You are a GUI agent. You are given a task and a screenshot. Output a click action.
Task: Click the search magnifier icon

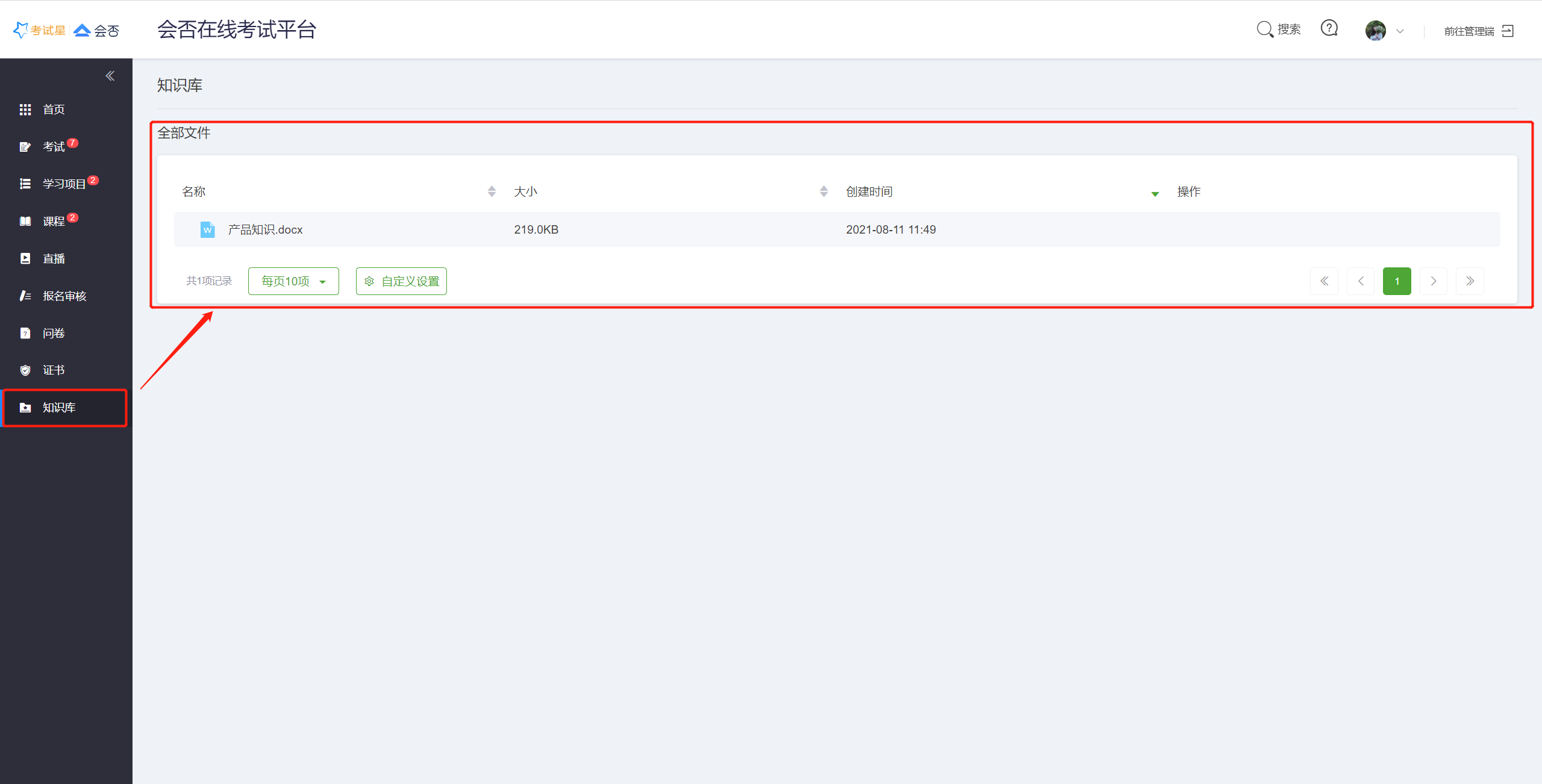pos(1264,29)
